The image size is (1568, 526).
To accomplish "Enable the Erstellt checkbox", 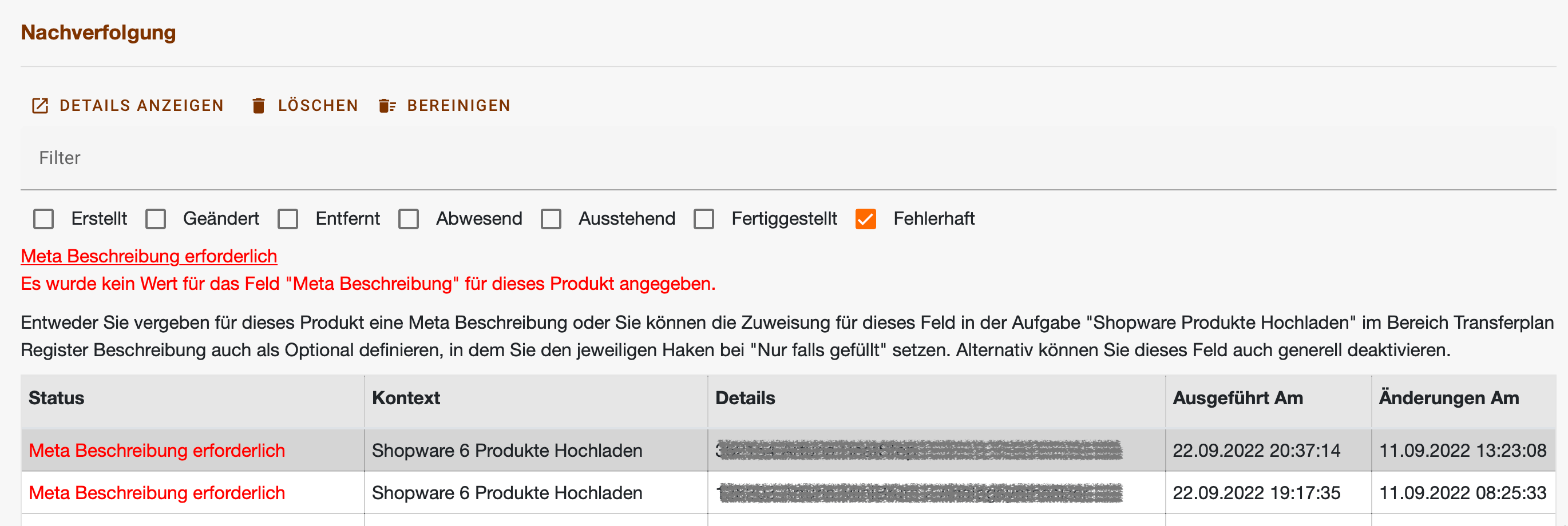I will pyautogui.click(x=43, y=219).
